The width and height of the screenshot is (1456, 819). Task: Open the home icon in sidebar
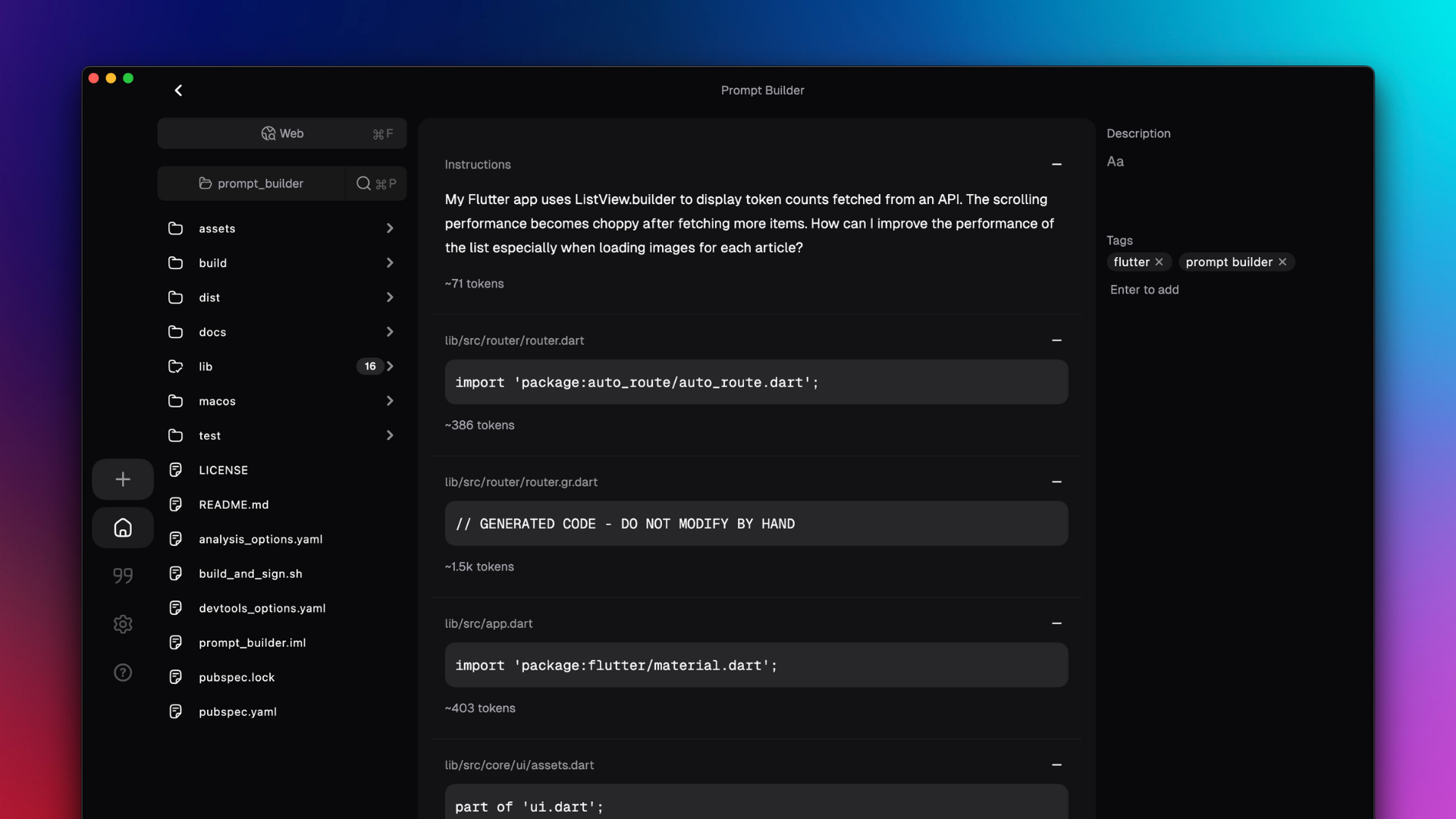123,528
